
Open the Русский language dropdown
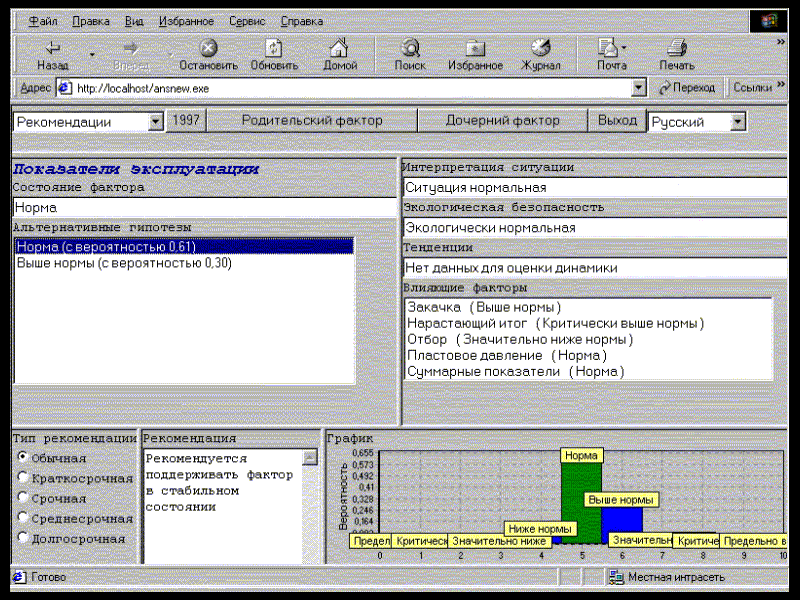737,122
